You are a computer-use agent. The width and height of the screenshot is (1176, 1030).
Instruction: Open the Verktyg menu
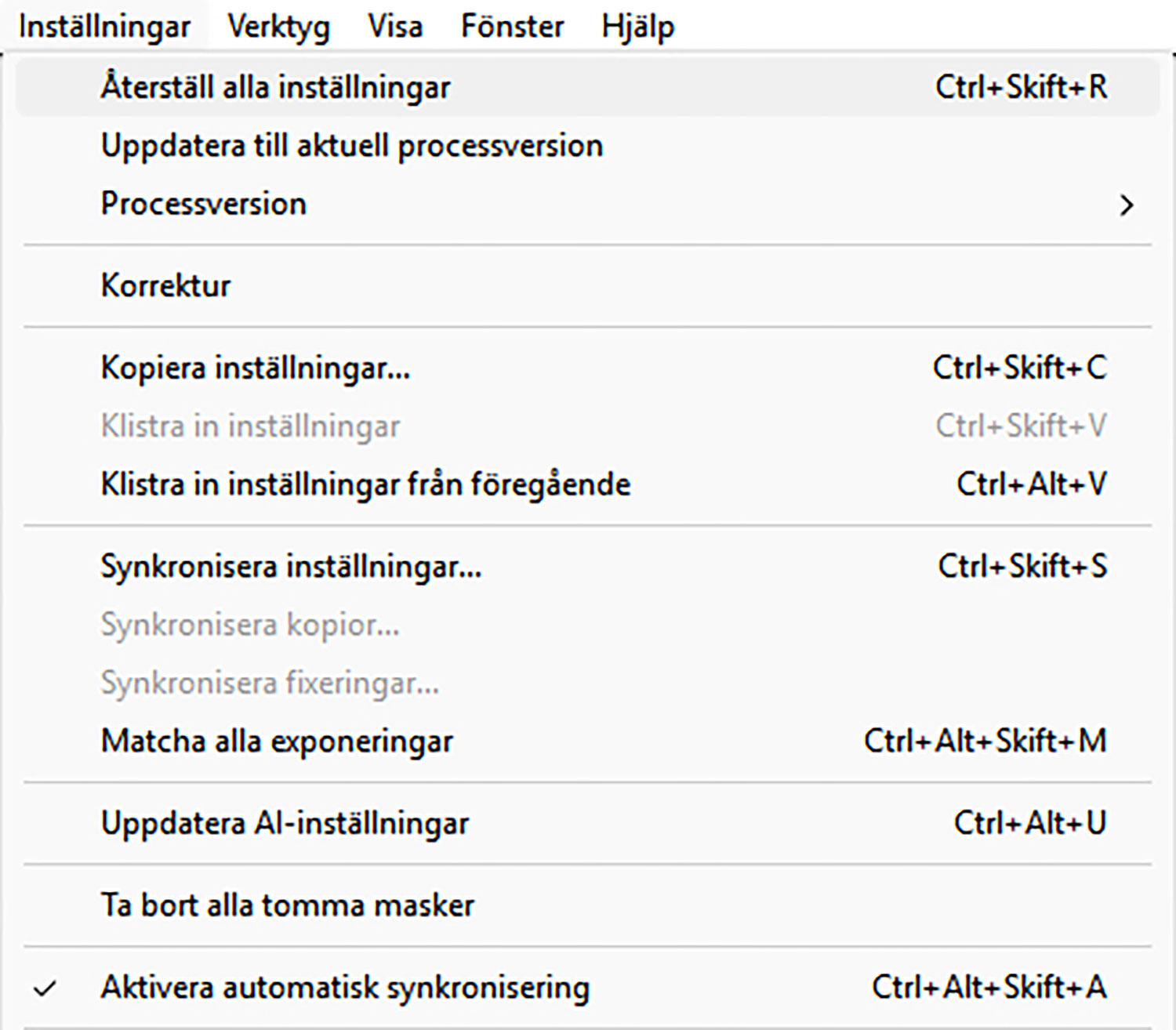coord(278,27)
